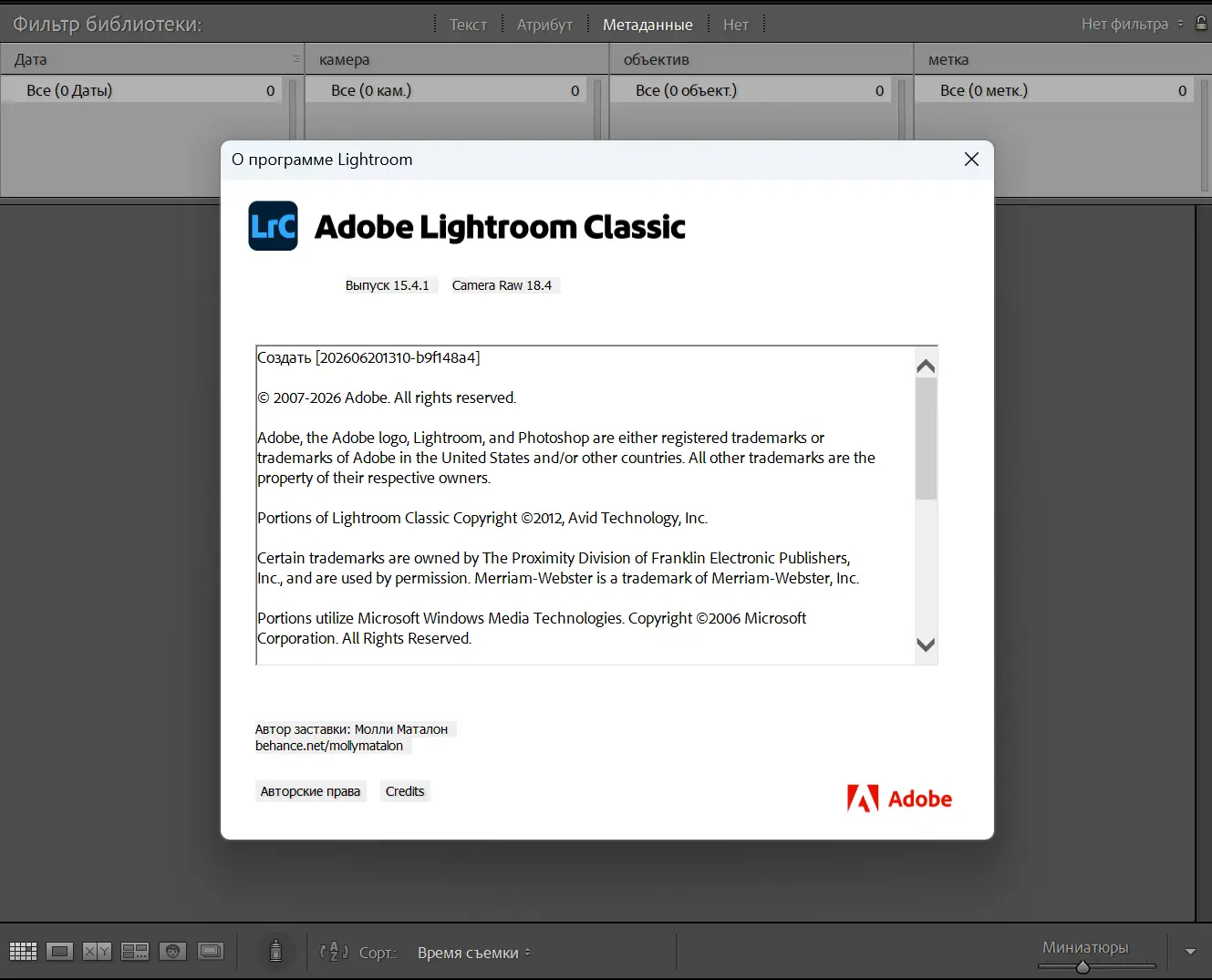Click Camera Raw 18.4 label

pos(502,285)
